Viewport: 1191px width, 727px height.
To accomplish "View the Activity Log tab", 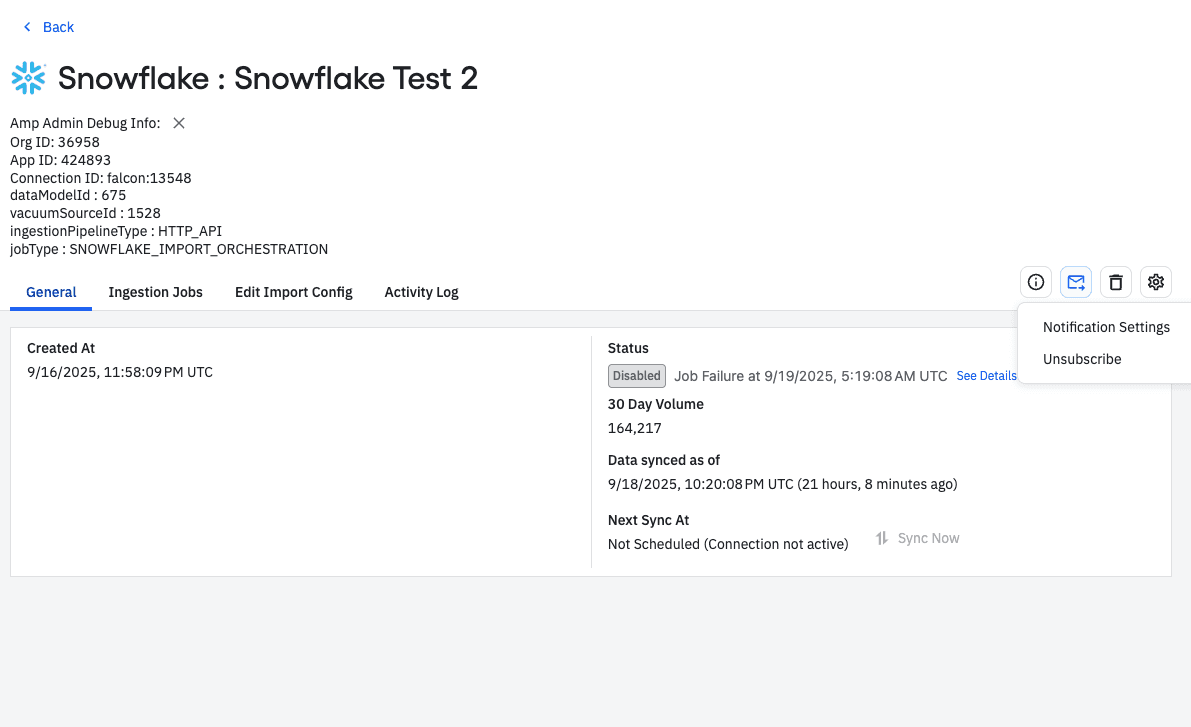I will 422,292.
